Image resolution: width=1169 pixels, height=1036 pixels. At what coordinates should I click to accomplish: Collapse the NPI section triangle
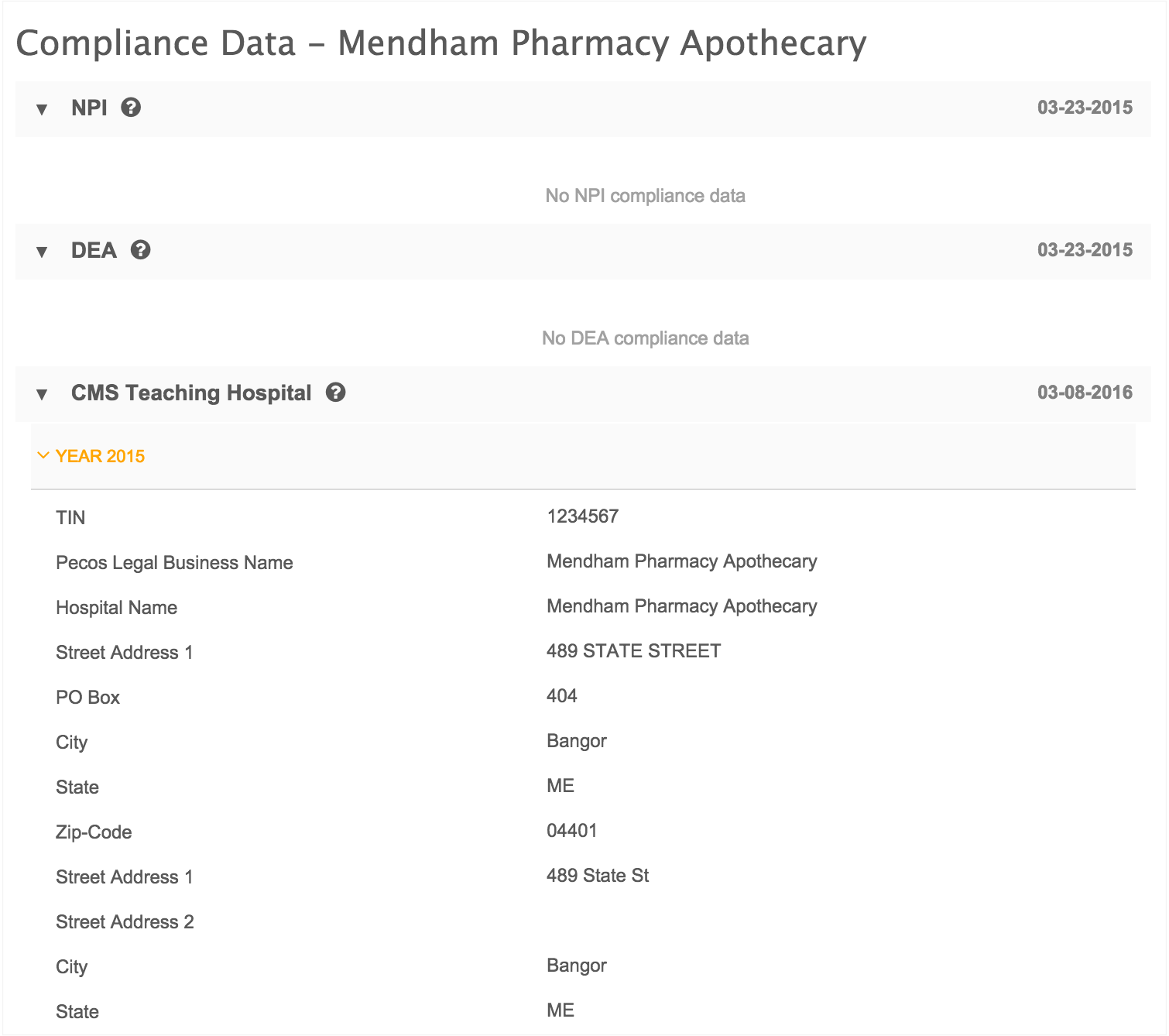(42, 109)
